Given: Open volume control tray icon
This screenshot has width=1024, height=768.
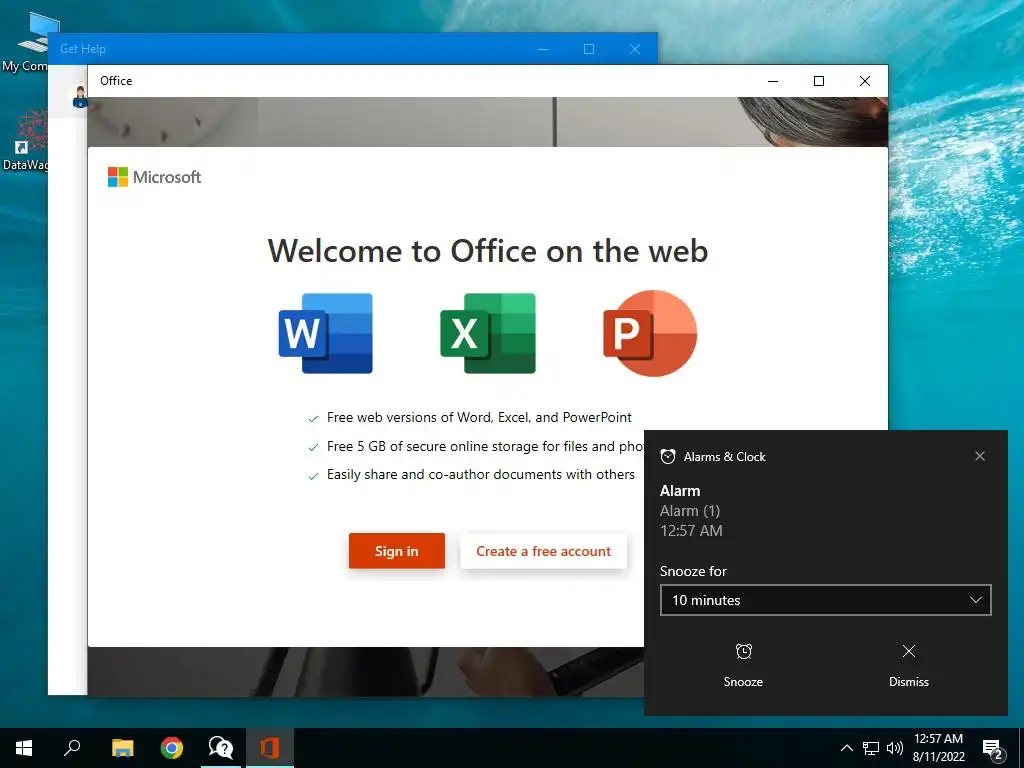Looking at the screenshot, I should tap(894, 748).
